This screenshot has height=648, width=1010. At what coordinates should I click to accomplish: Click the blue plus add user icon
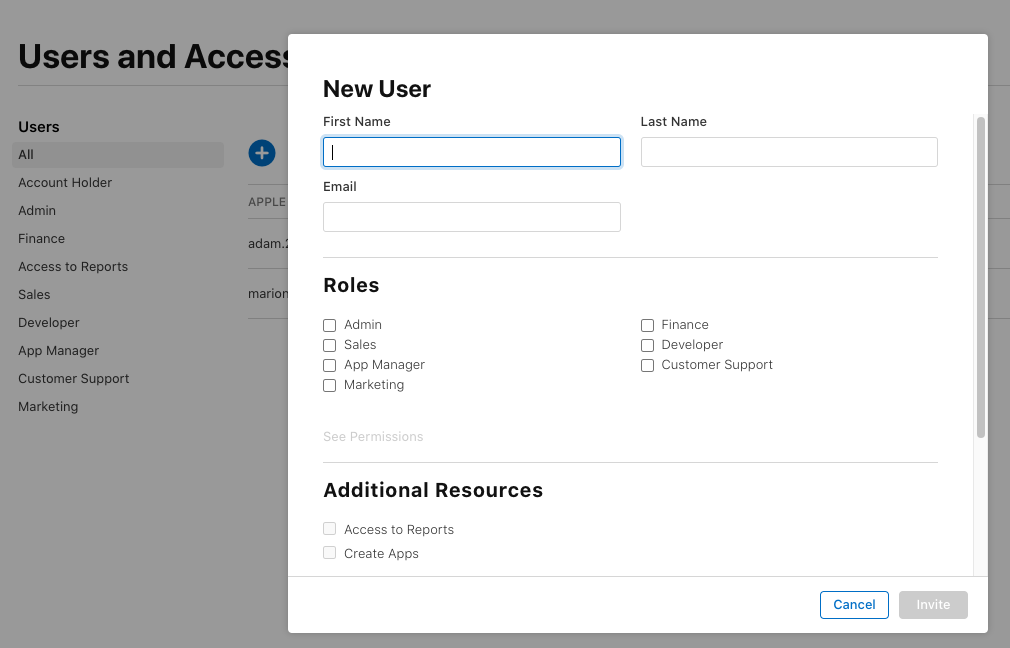point(261,153)
